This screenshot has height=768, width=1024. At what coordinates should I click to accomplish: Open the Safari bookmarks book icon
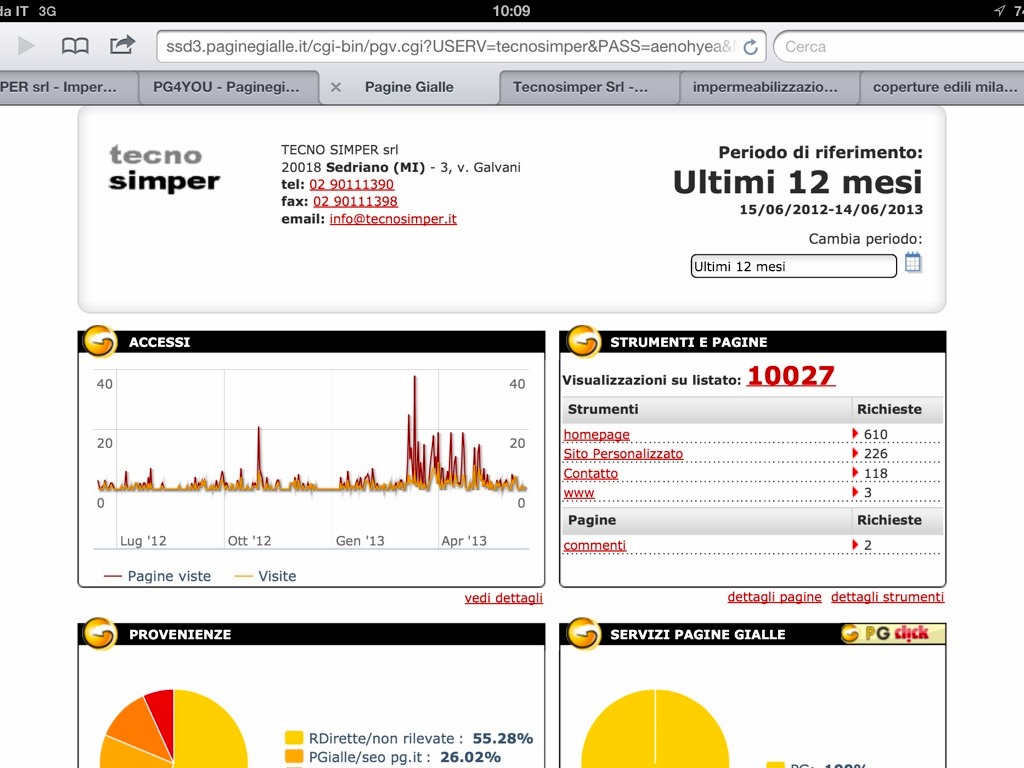[x=75, y=46]
